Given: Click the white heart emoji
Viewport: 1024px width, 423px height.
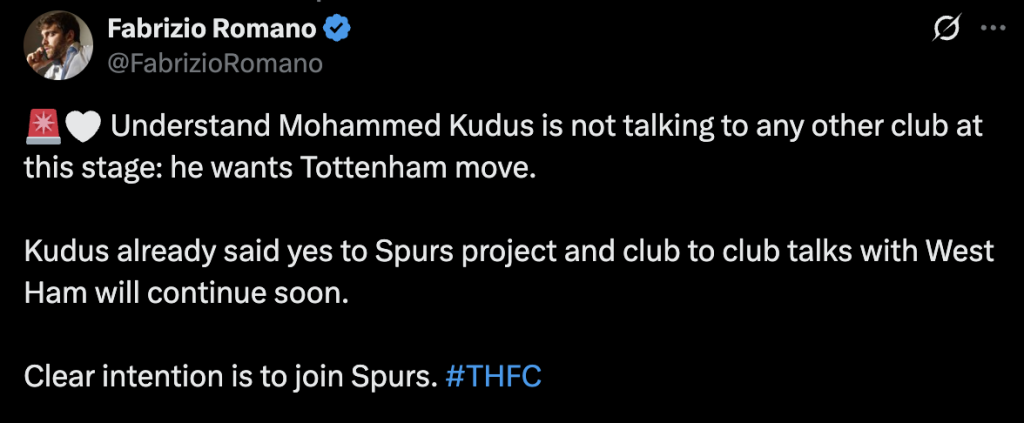Looking at the screenshot, I should click(x=79, y=129).
